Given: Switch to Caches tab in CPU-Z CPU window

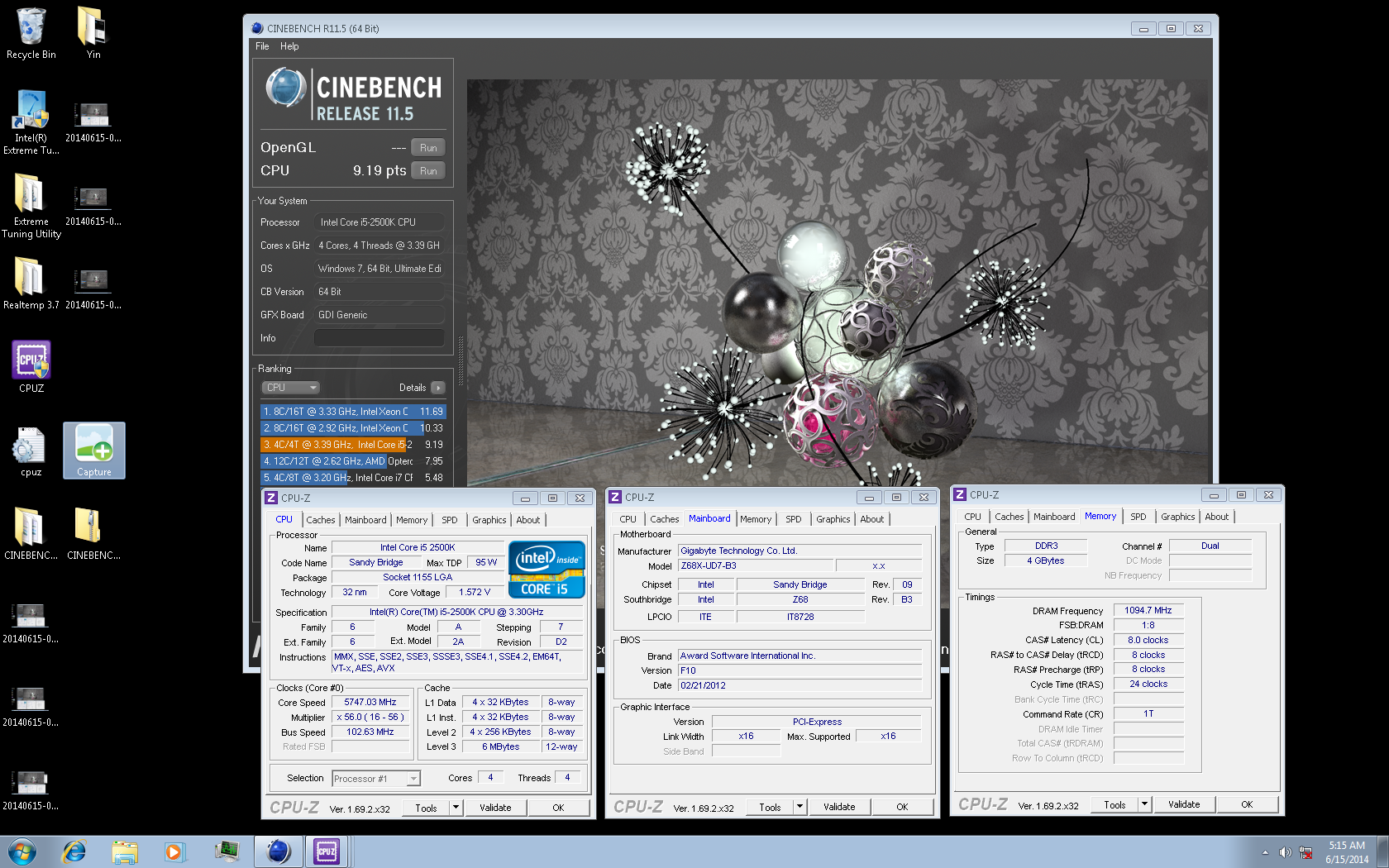Looking at the screenshot, I should [321, 520].
